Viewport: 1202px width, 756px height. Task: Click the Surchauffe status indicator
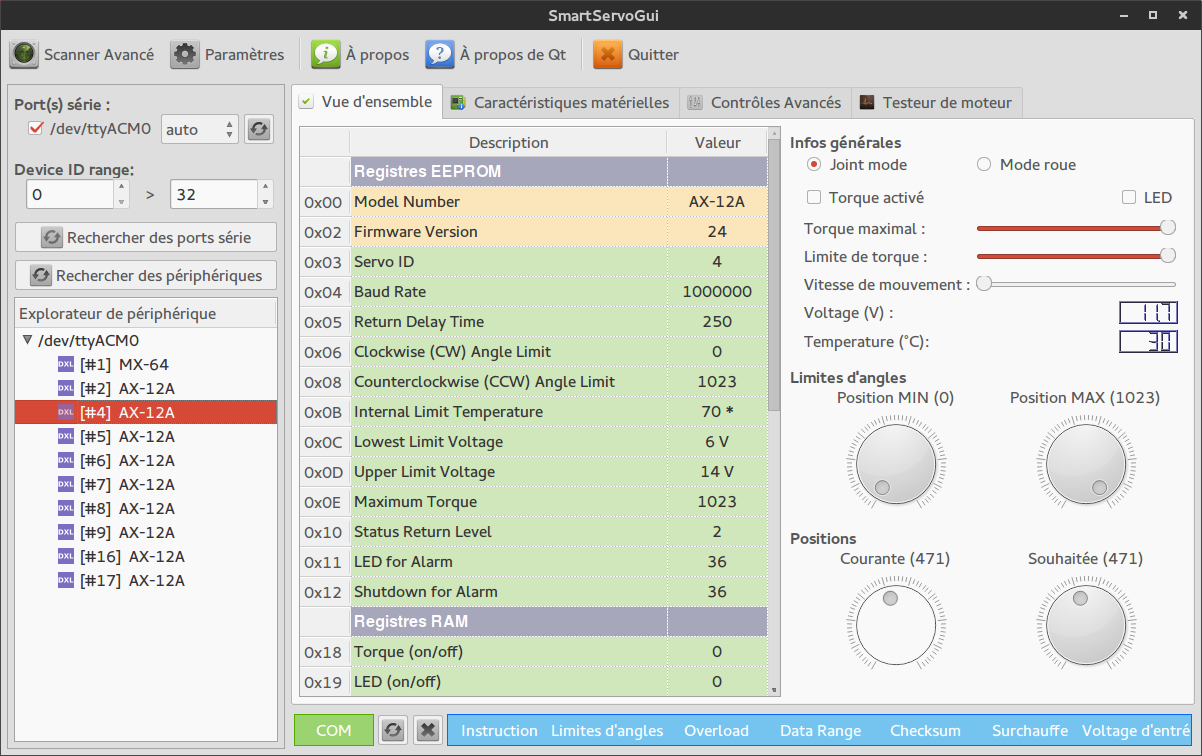(1030, 730)
